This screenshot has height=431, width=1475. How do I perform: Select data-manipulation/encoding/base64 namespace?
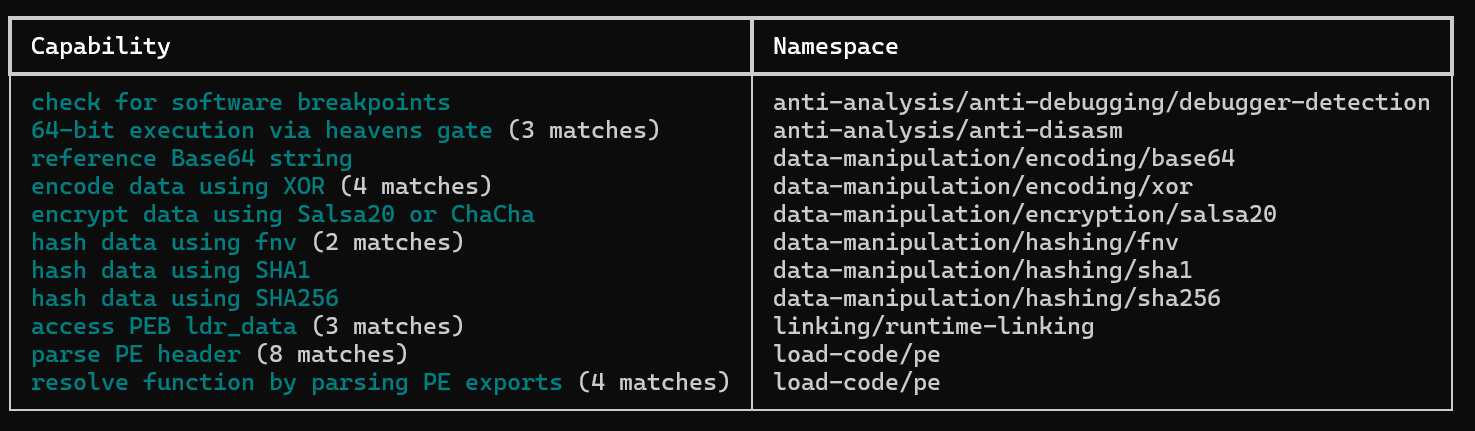point(1004,158)
